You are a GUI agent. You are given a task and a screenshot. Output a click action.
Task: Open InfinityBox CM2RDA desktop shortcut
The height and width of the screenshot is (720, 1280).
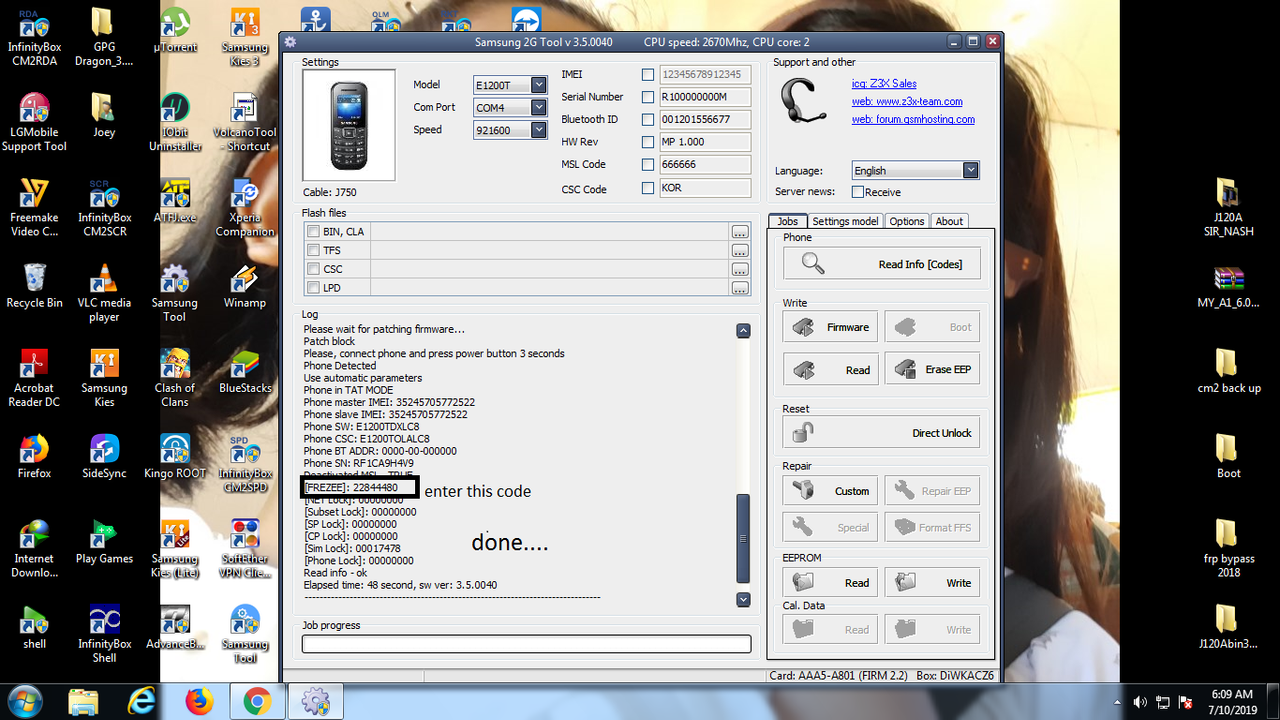click(x=34, y=35)
